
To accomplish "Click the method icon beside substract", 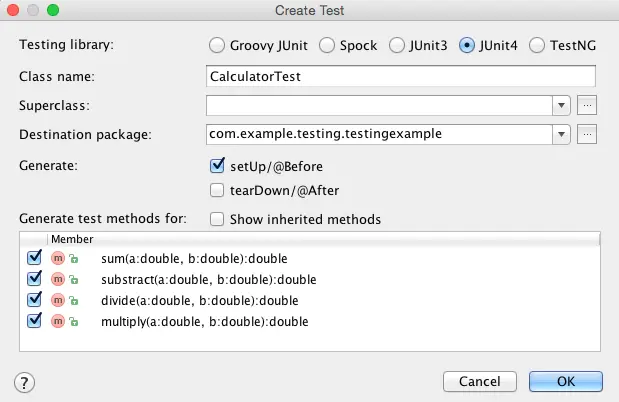I will tap(58, 279).
